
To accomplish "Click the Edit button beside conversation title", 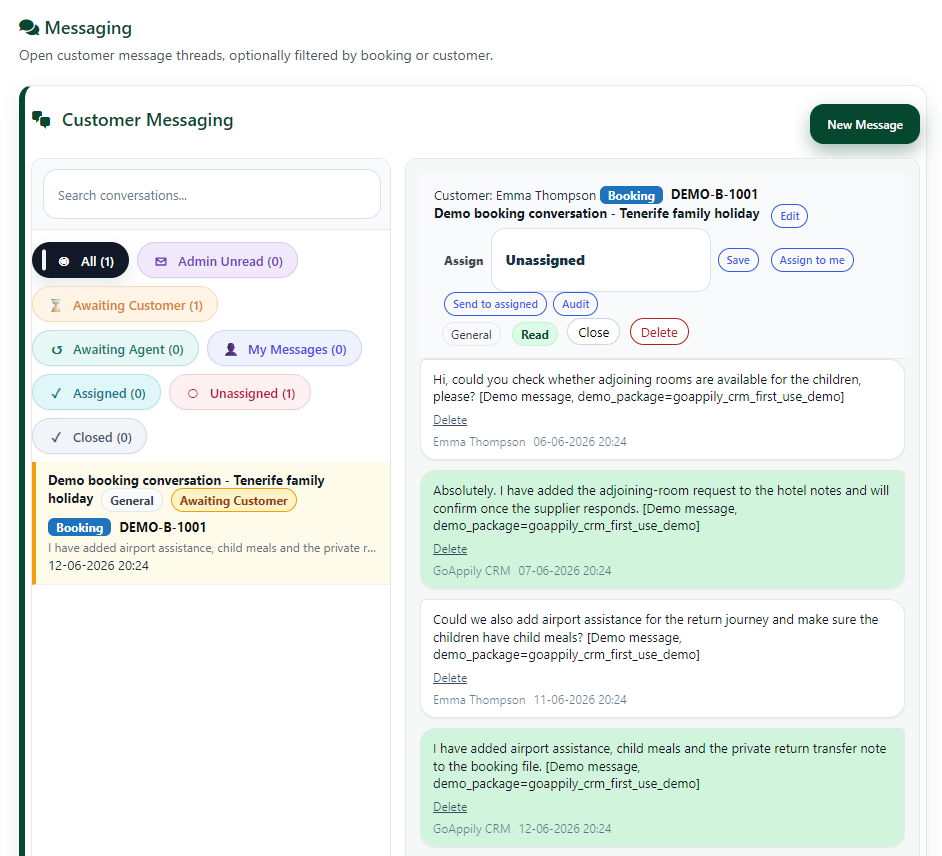I will [789, 216].
